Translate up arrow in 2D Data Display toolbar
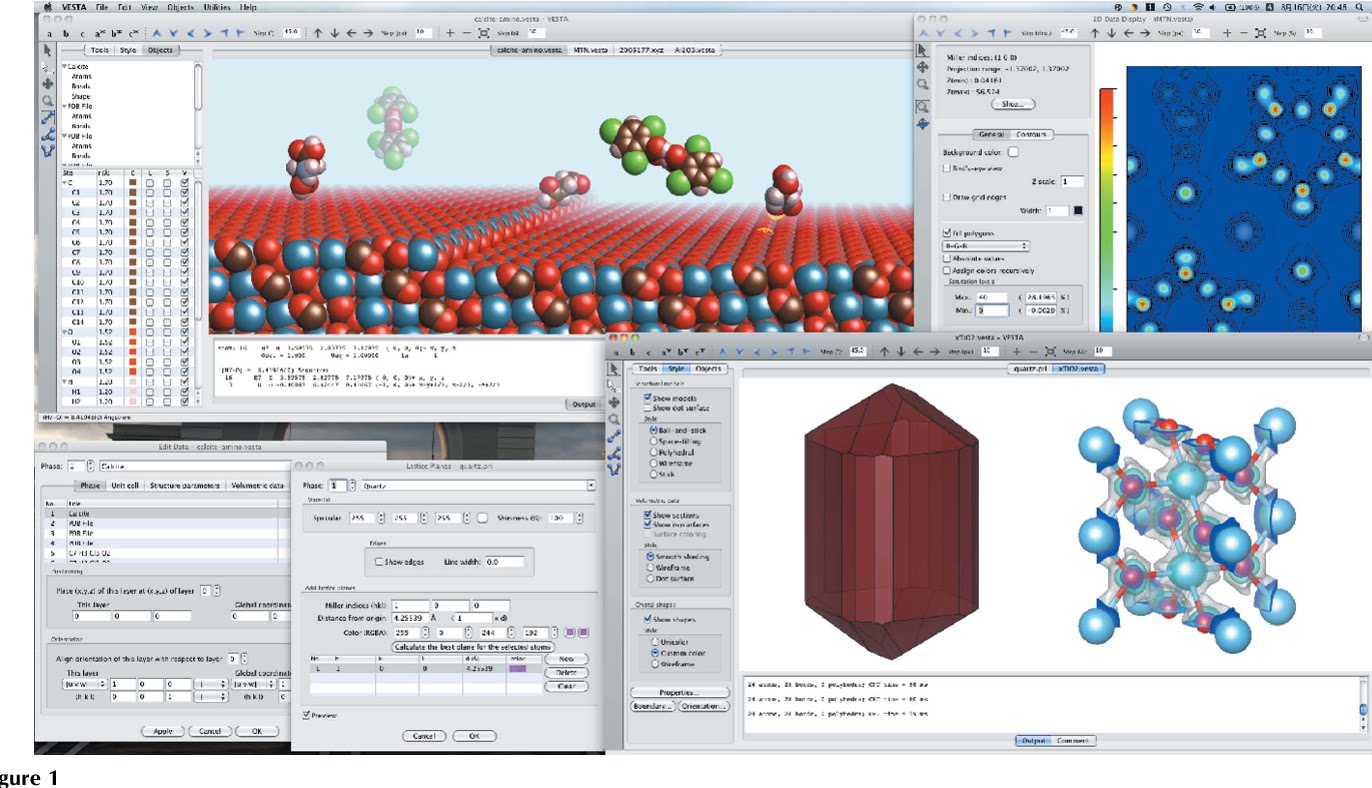The image size is (1372, 788). (x=1095, y=32)
